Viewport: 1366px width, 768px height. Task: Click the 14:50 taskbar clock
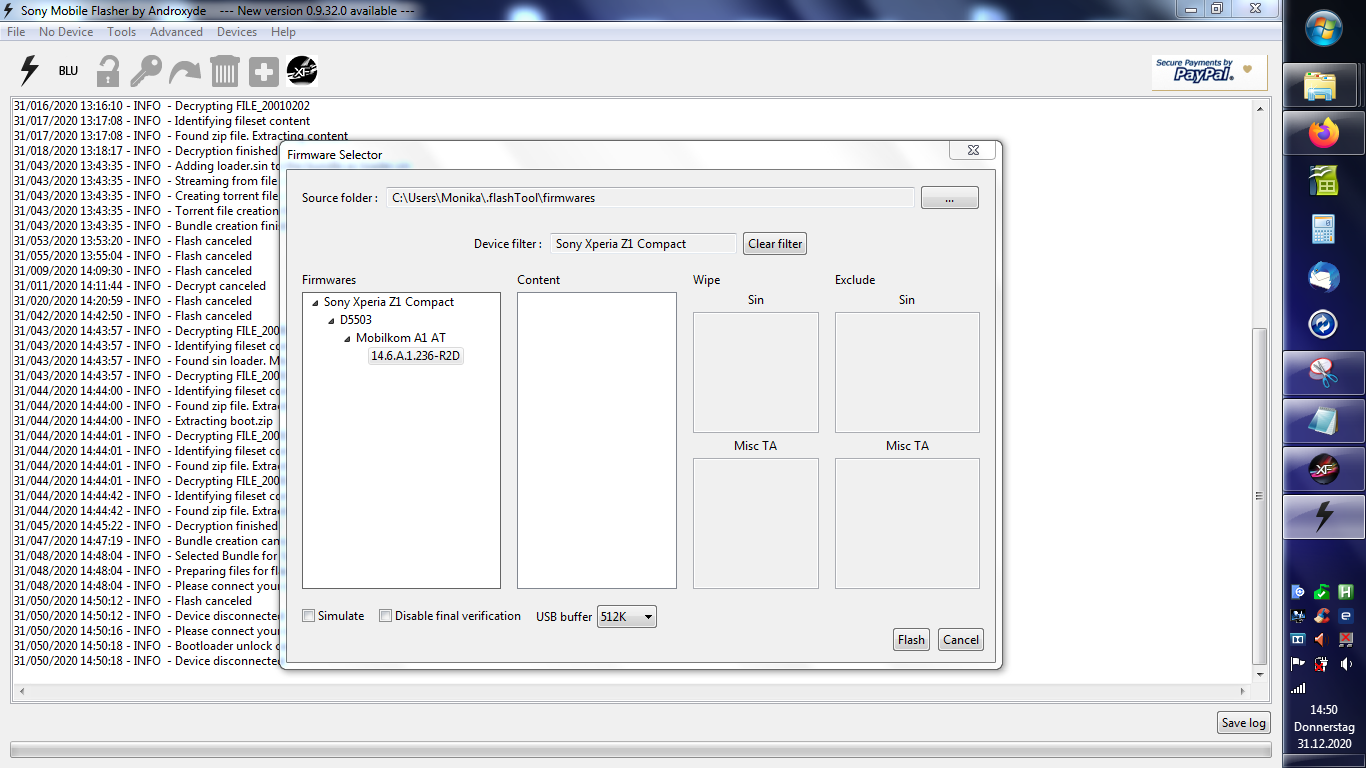point(1324,710)
